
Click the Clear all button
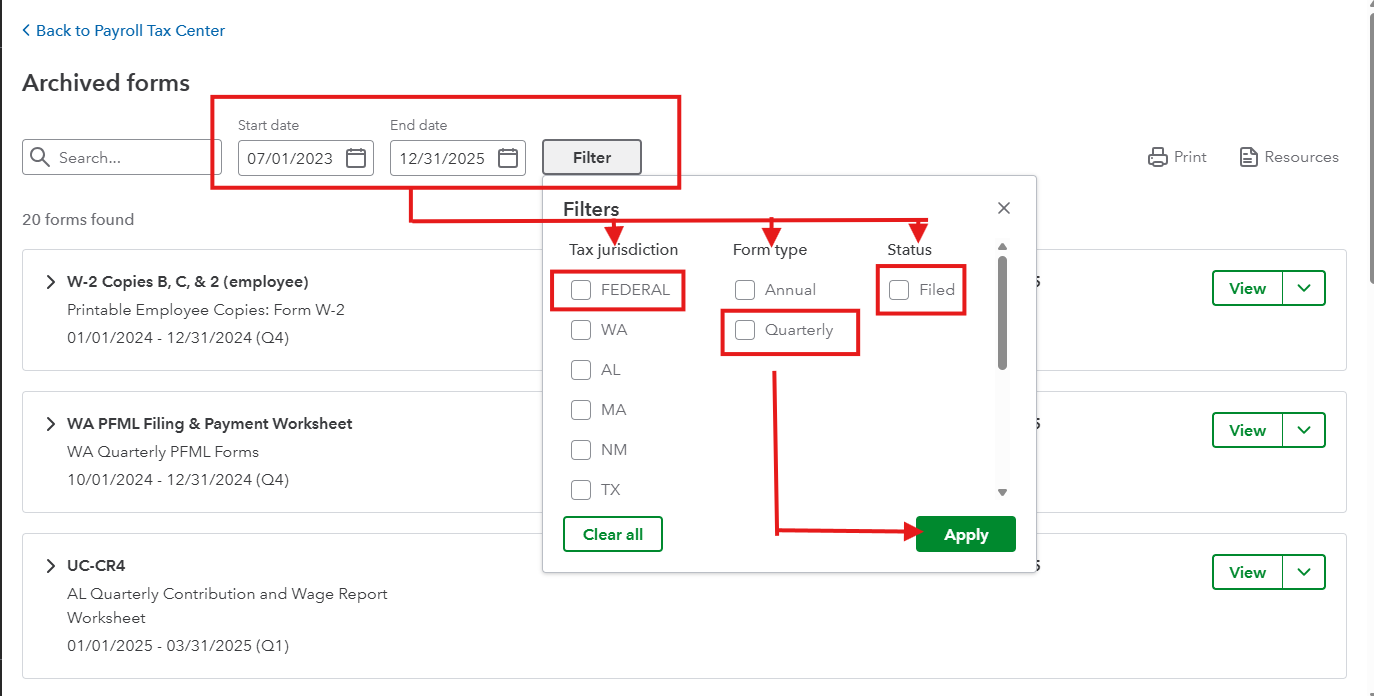coord(613,534)
